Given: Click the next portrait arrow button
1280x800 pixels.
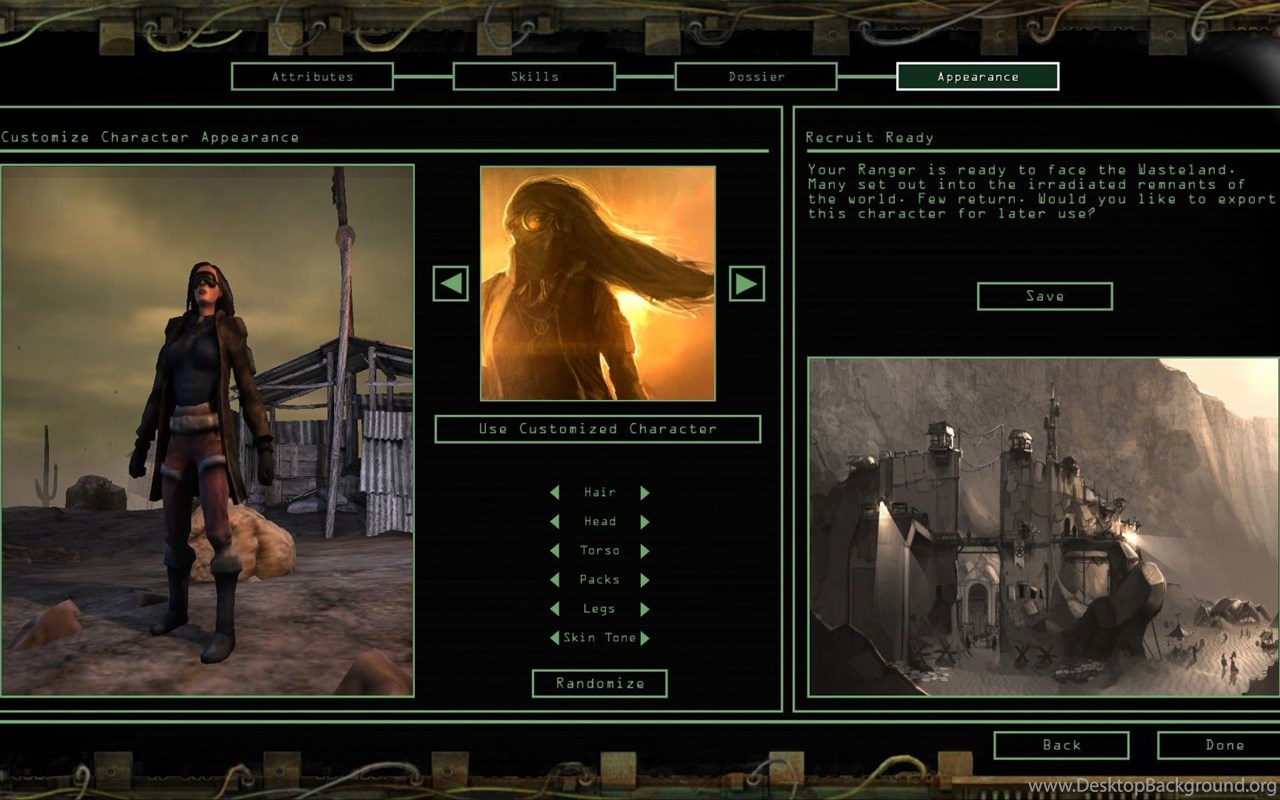Looking at the screenshot, I should click(x=746, y=284).
